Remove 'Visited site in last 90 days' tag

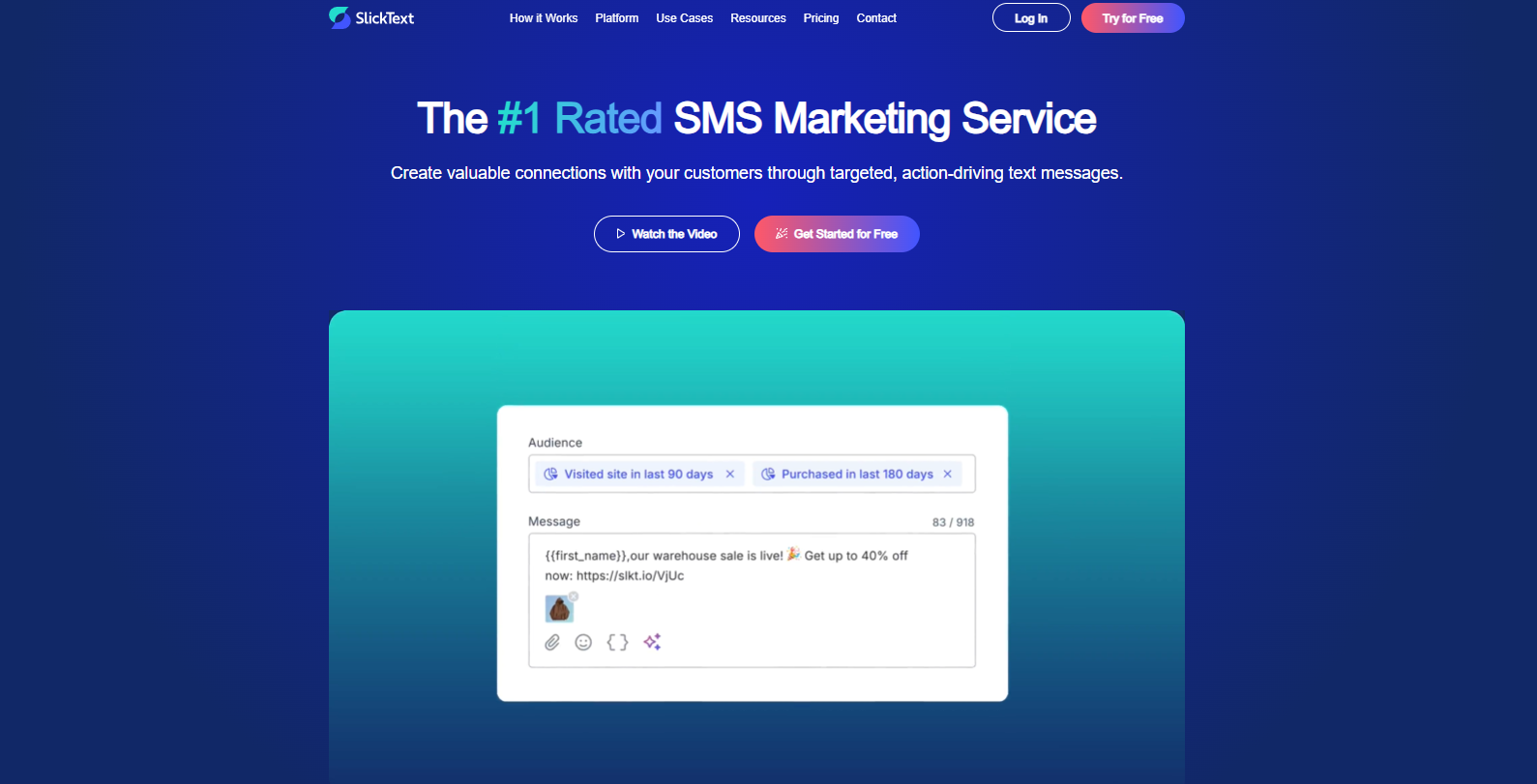(730, 474)
